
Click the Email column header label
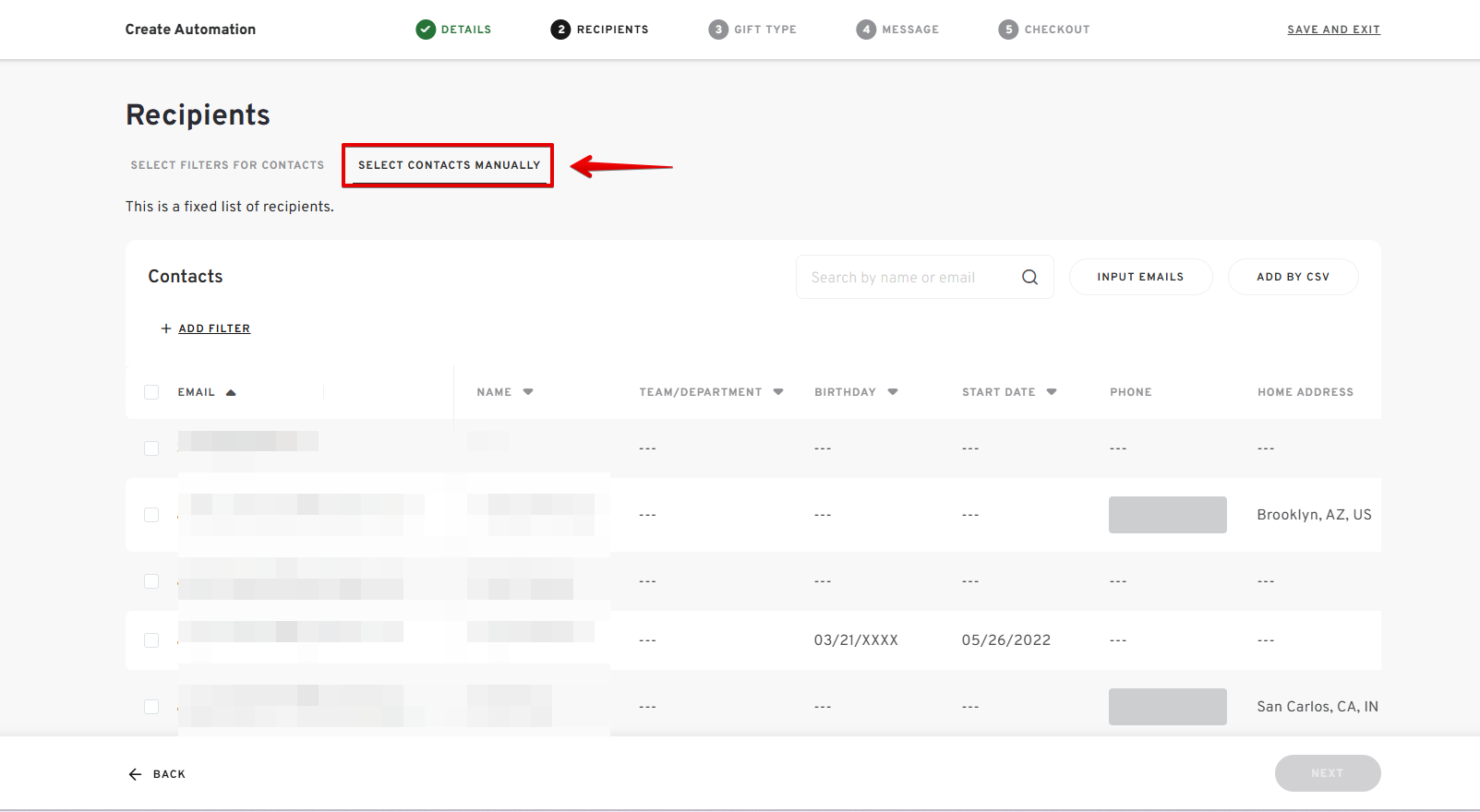coord(197,392)
